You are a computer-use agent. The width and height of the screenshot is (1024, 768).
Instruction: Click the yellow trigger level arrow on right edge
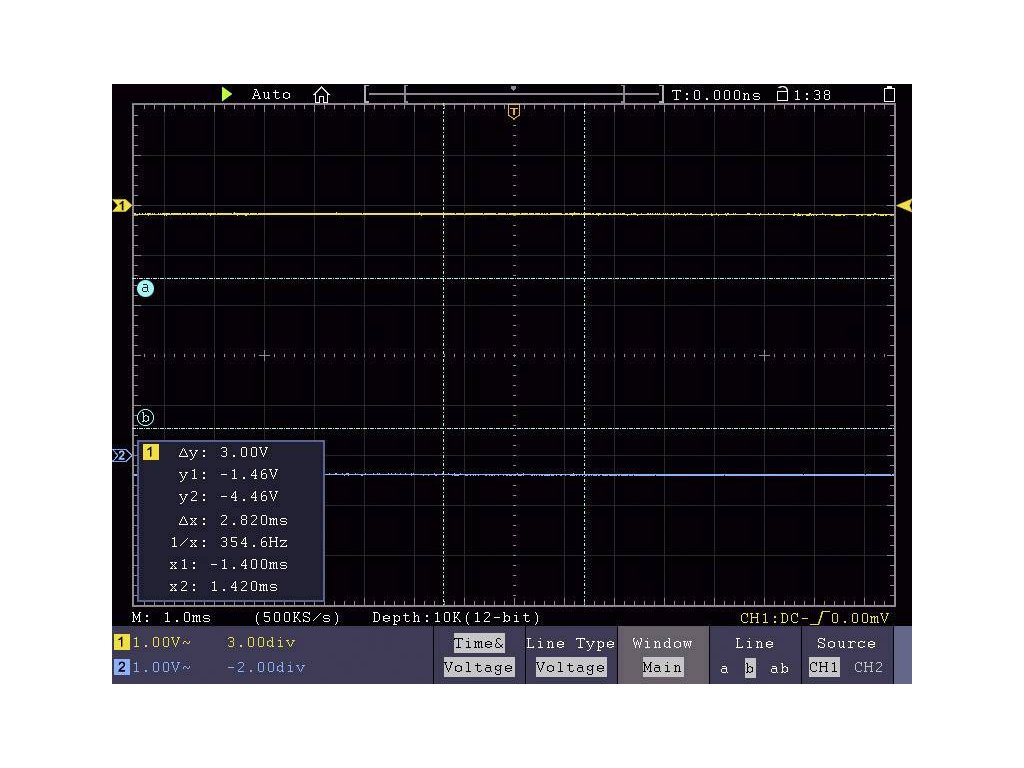point(904,206)
